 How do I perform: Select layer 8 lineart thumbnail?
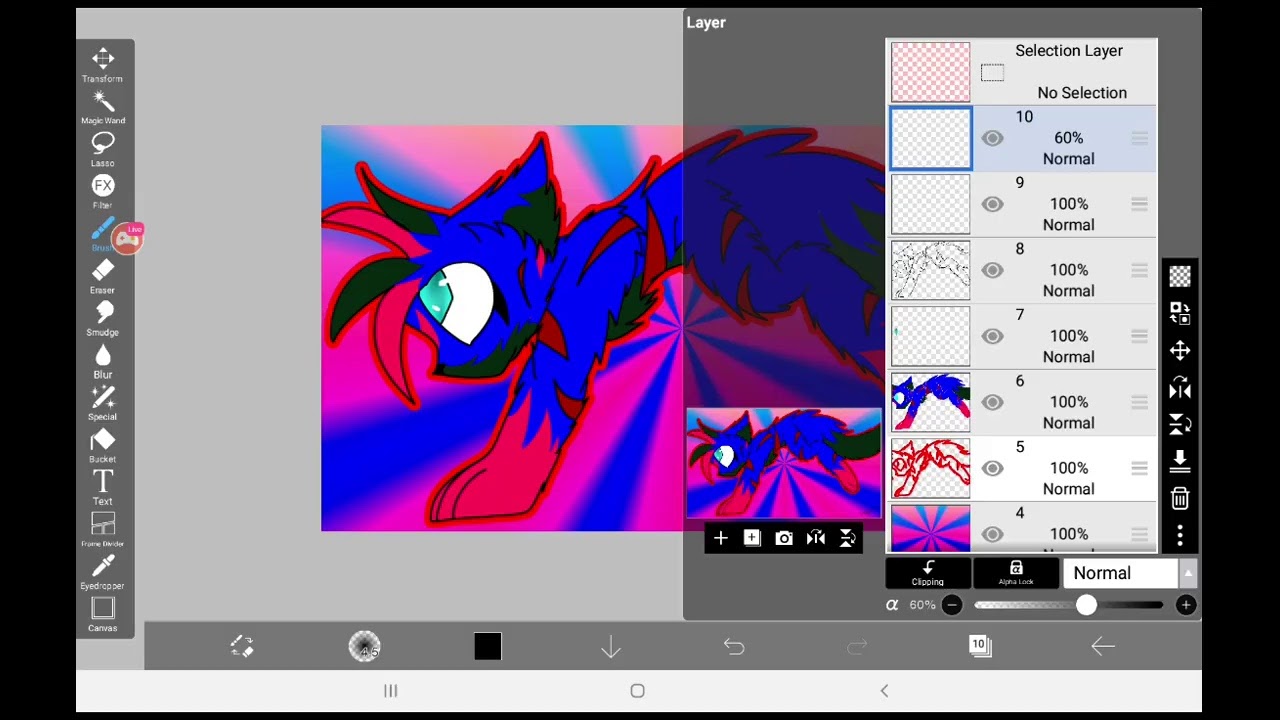coord(931,270)
